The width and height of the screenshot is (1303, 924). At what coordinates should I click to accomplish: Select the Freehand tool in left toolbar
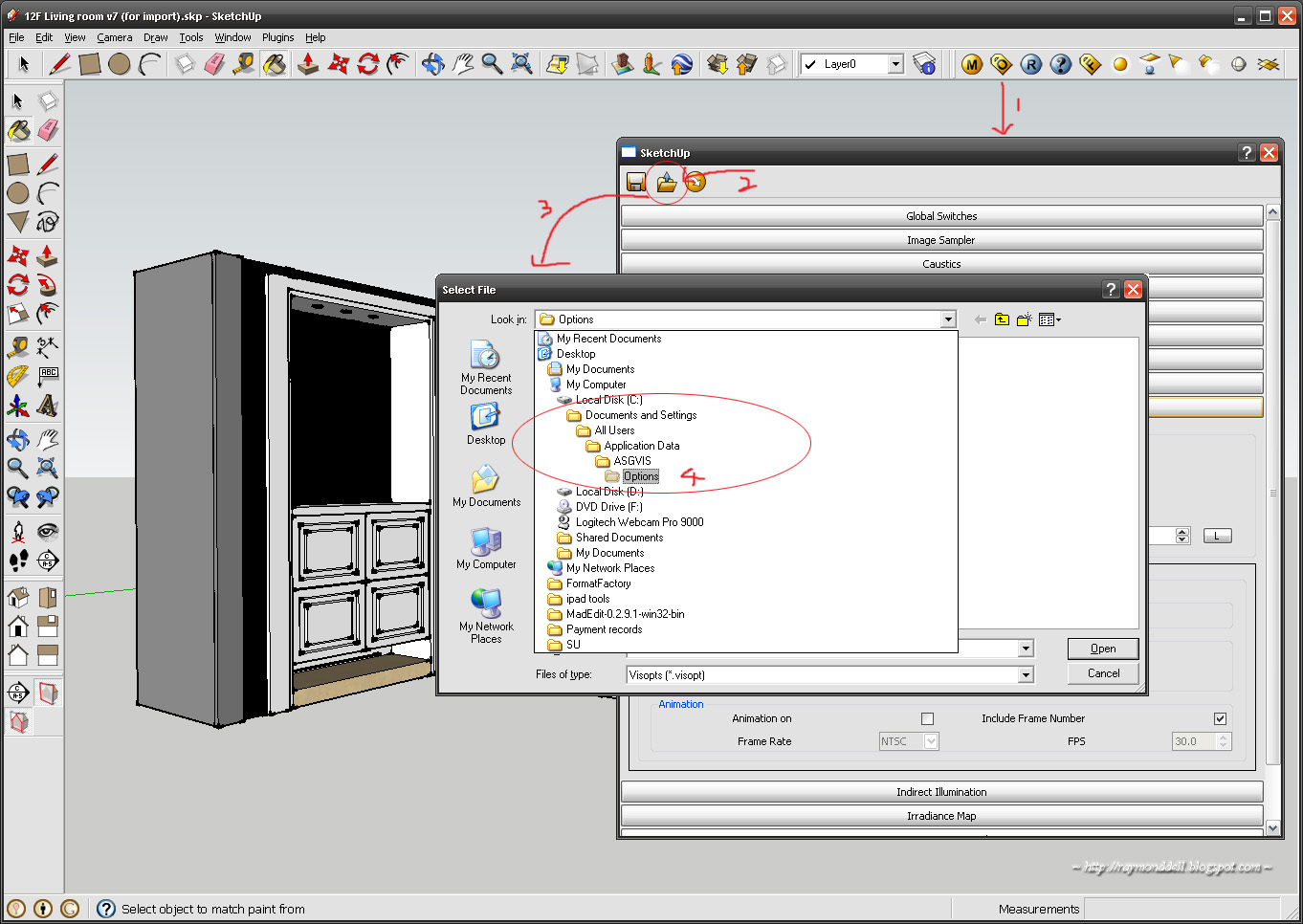coord(47,222)
